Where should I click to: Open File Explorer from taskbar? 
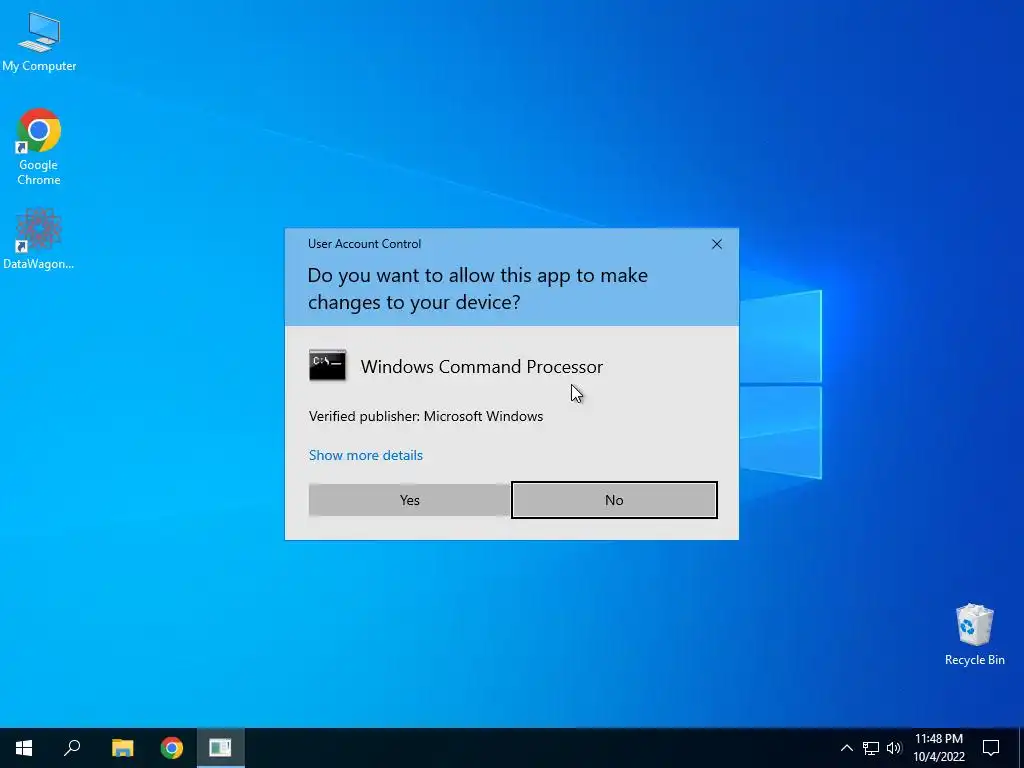(x=122, y=748)
